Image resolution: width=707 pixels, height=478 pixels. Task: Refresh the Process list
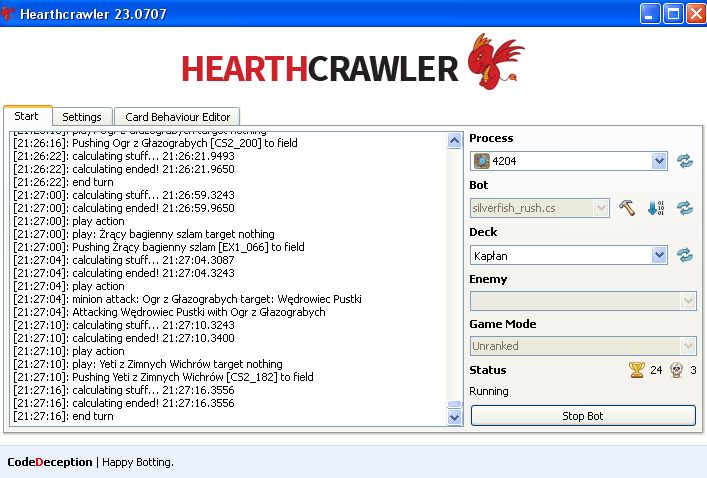[x=684, y=161]
